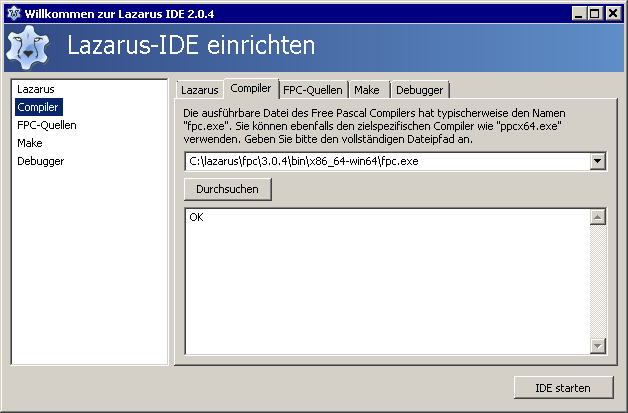This screenshot has width=628, height=413.
Task: Expand the compiler path dropdown arrow
Action: [x=598, y=161]
